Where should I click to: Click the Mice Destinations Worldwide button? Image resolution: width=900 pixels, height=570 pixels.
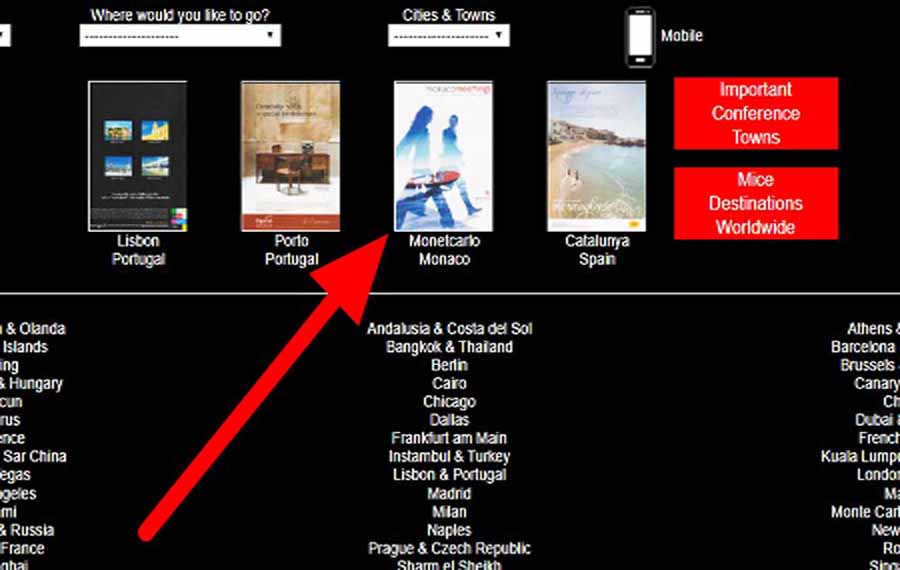(756, 203)
